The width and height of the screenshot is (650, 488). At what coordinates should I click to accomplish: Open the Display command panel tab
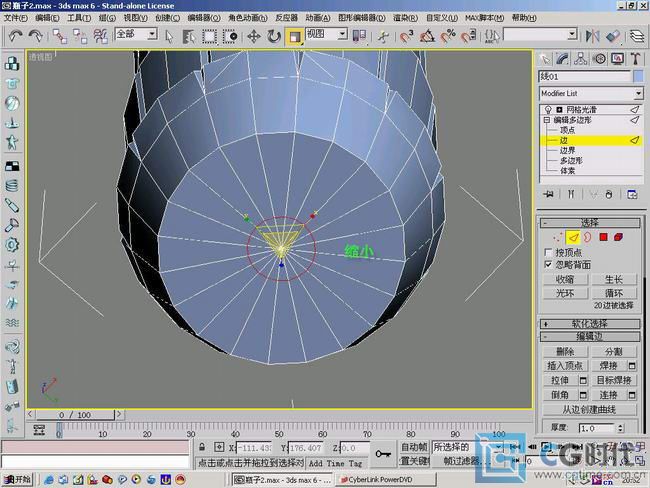[x=618, y=59]
